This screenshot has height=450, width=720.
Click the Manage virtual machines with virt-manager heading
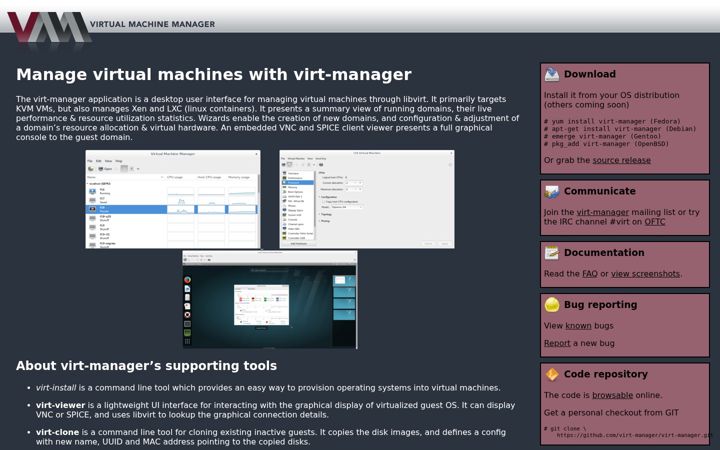(x=214, y=74)
